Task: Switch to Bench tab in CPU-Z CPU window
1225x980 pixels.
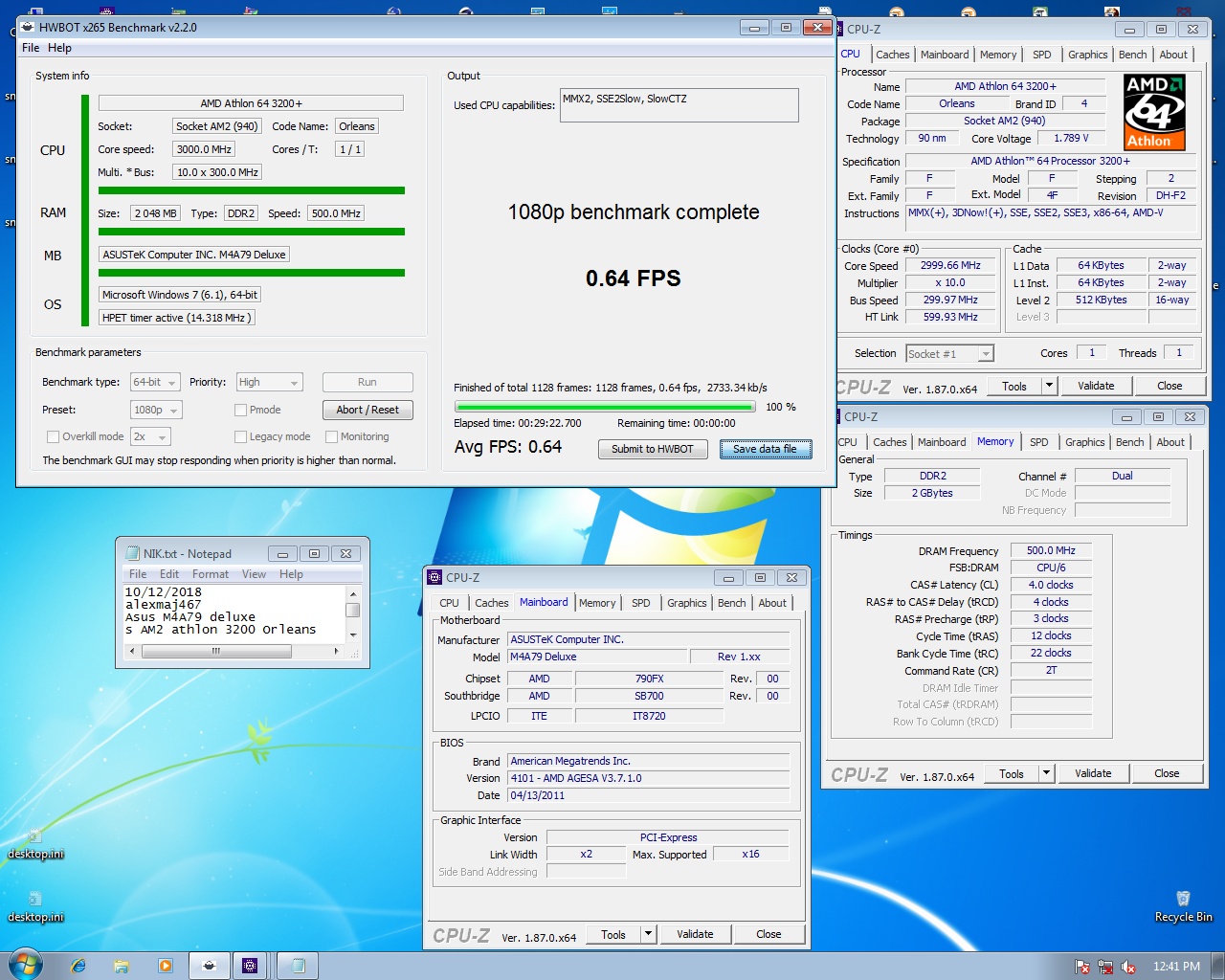Action: coord(1132,55)
